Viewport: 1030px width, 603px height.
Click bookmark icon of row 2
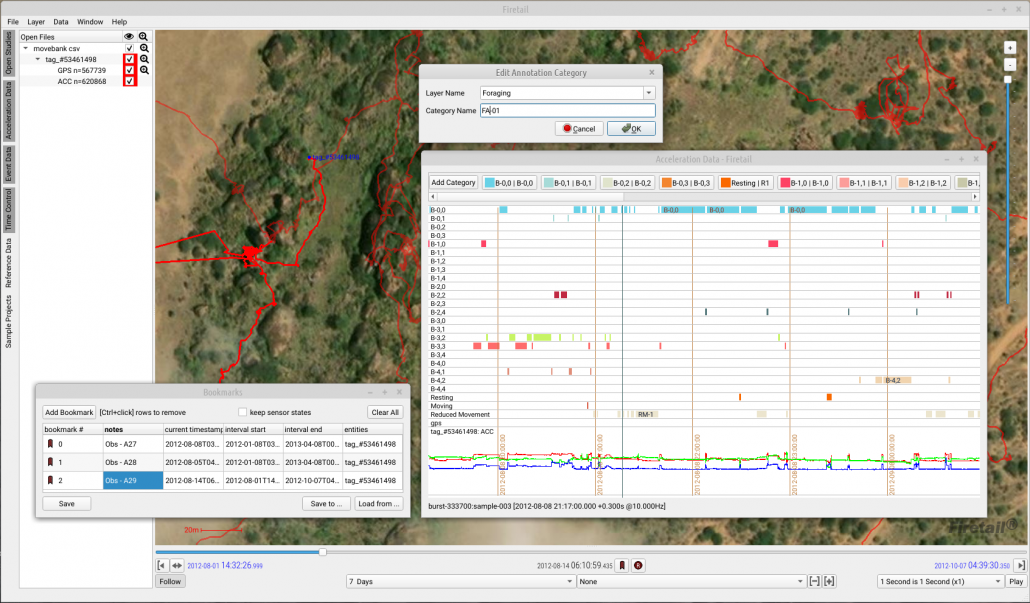[x=50, y=481]
